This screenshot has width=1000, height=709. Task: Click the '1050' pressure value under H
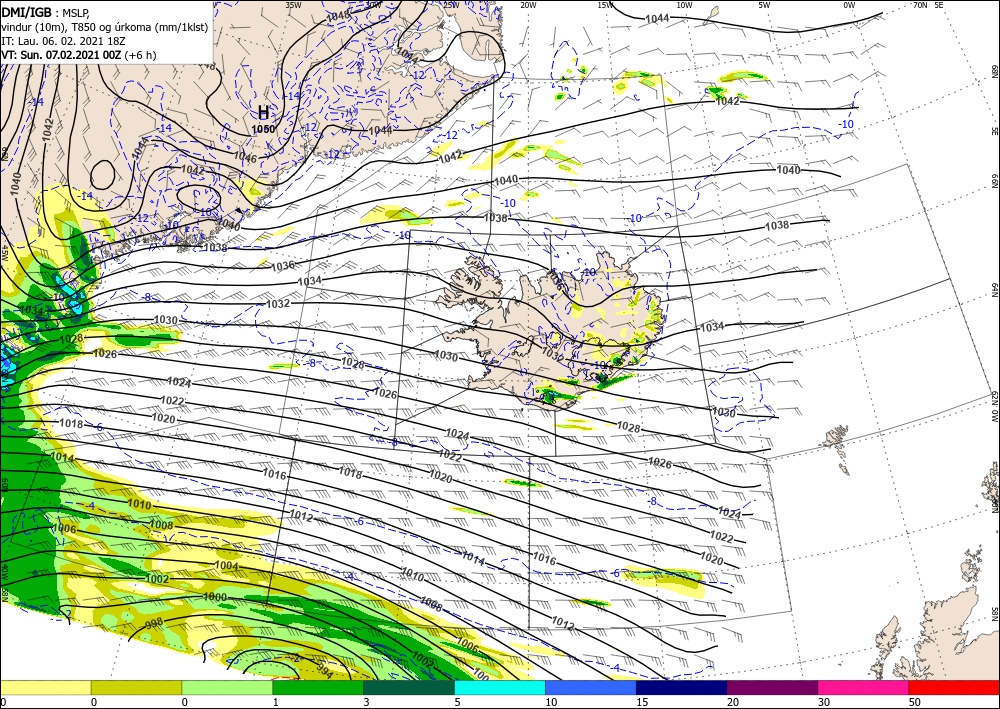pos(263,129)
